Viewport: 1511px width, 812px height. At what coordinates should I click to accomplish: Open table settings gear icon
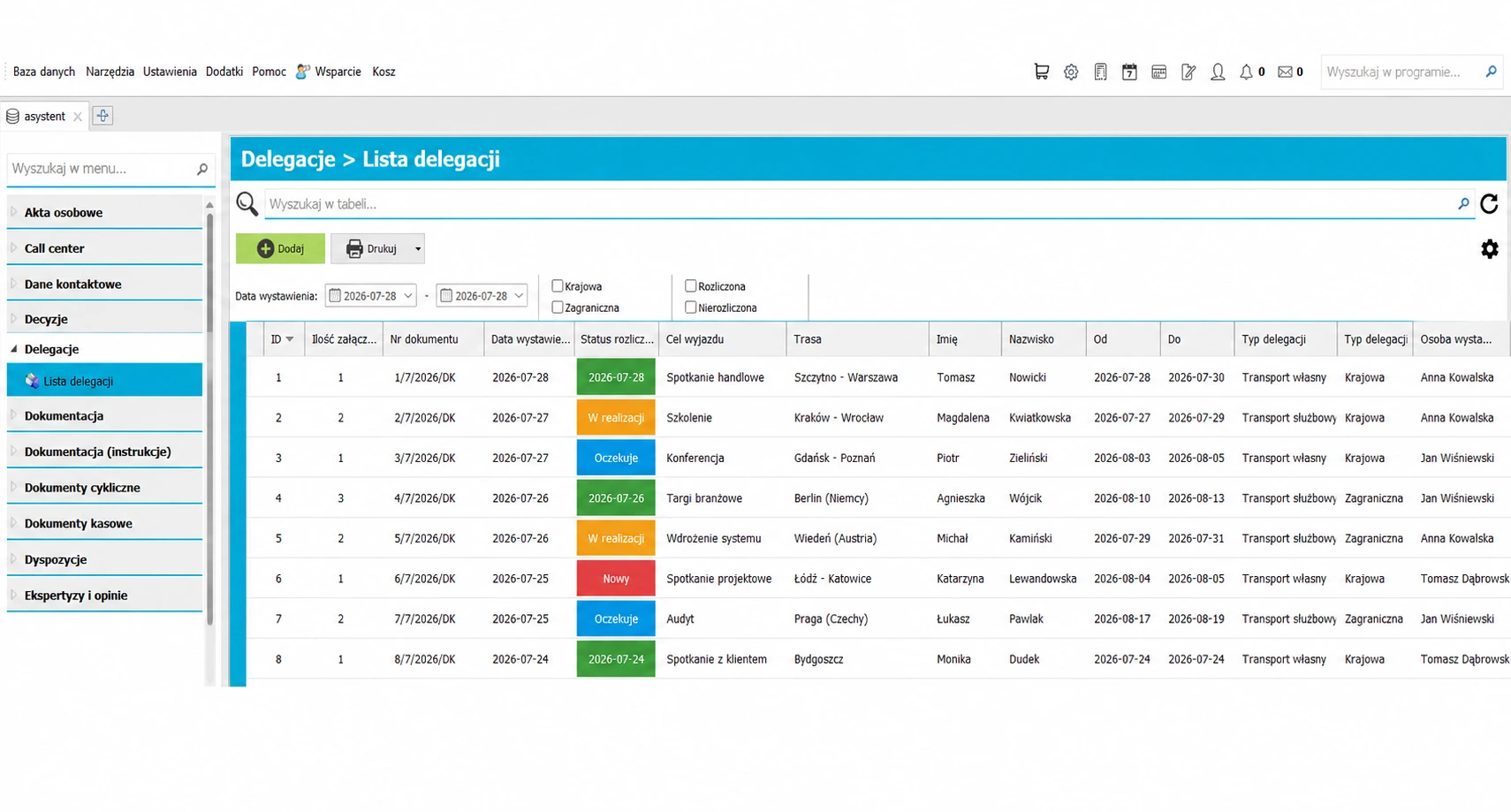pos(1490,249)
